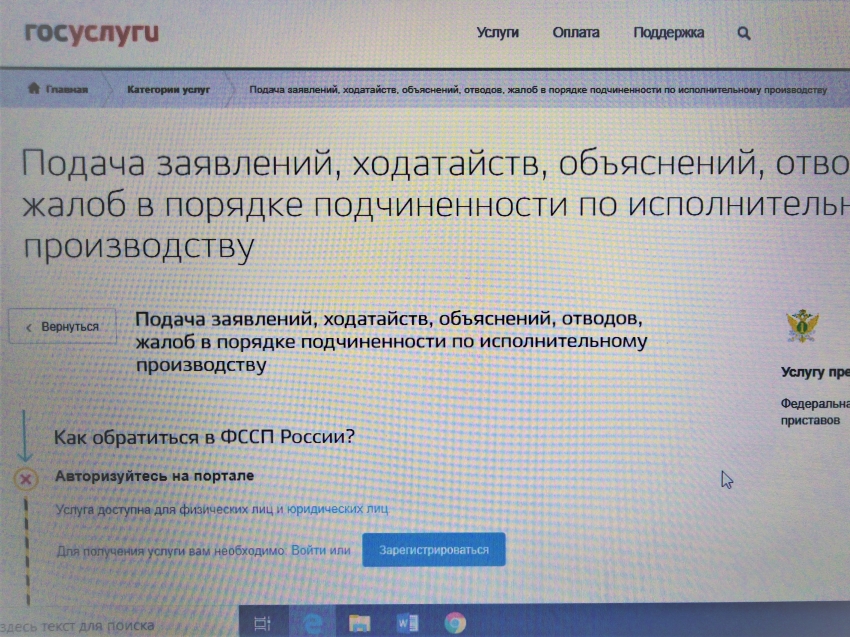Open the breadcrumb Подача заявлений, ходатайств

pos(538,89)
